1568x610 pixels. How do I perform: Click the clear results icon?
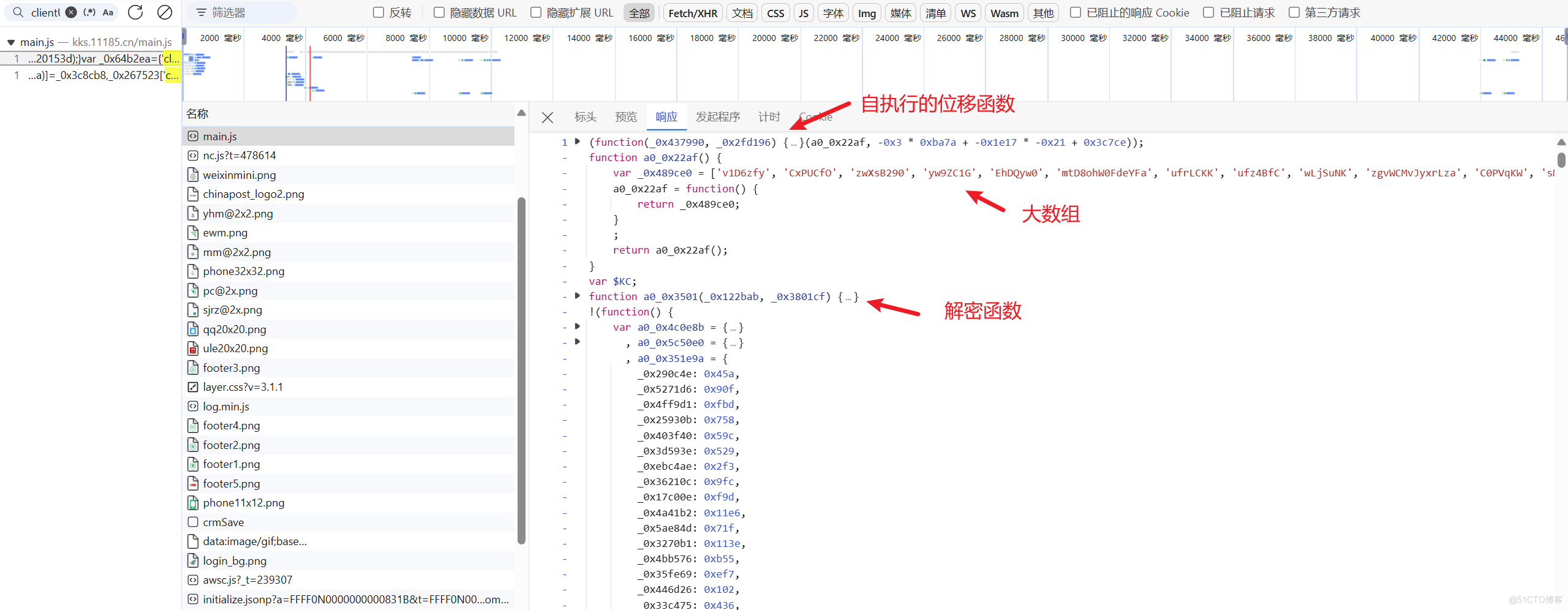coord(165,12)
